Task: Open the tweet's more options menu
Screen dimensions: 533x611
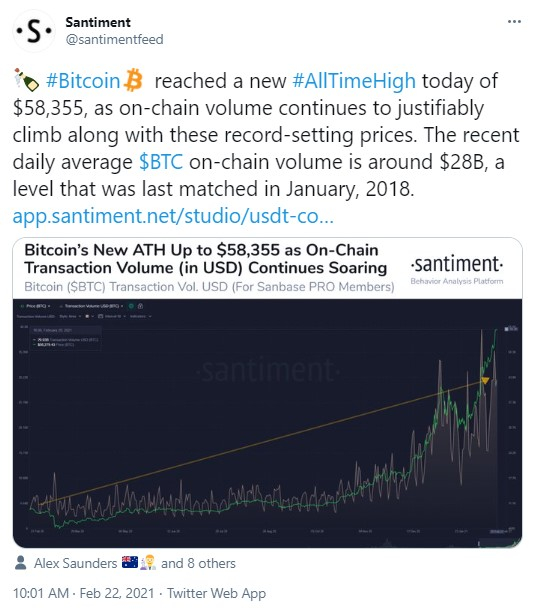Action: [x=514, y=22]
